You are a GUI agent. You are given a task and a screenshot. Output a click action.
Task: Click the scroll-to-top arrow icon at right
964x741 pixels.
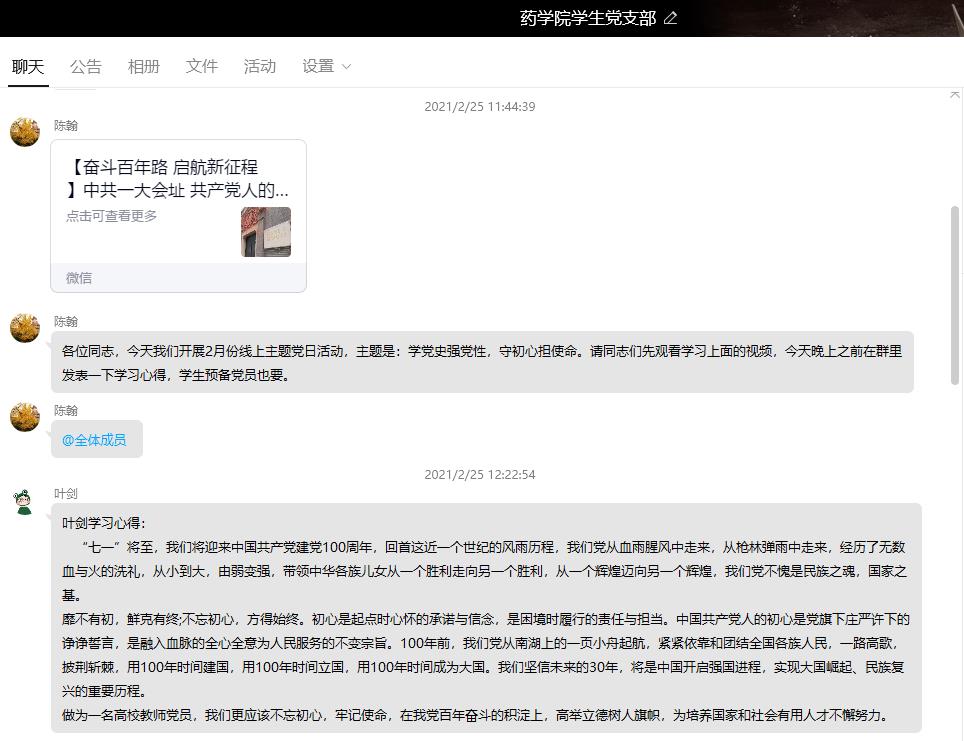point(954,94)
